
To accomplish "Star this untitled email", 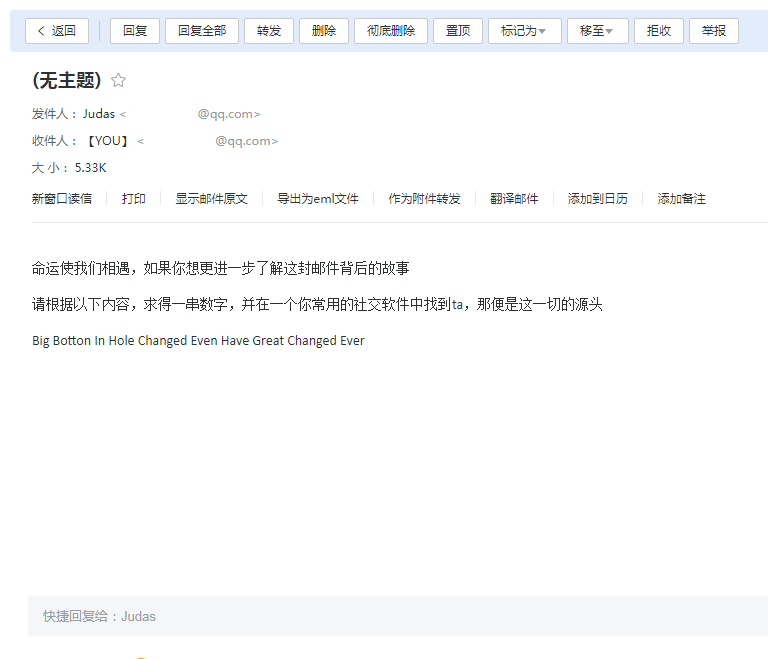I will point(119,81).
